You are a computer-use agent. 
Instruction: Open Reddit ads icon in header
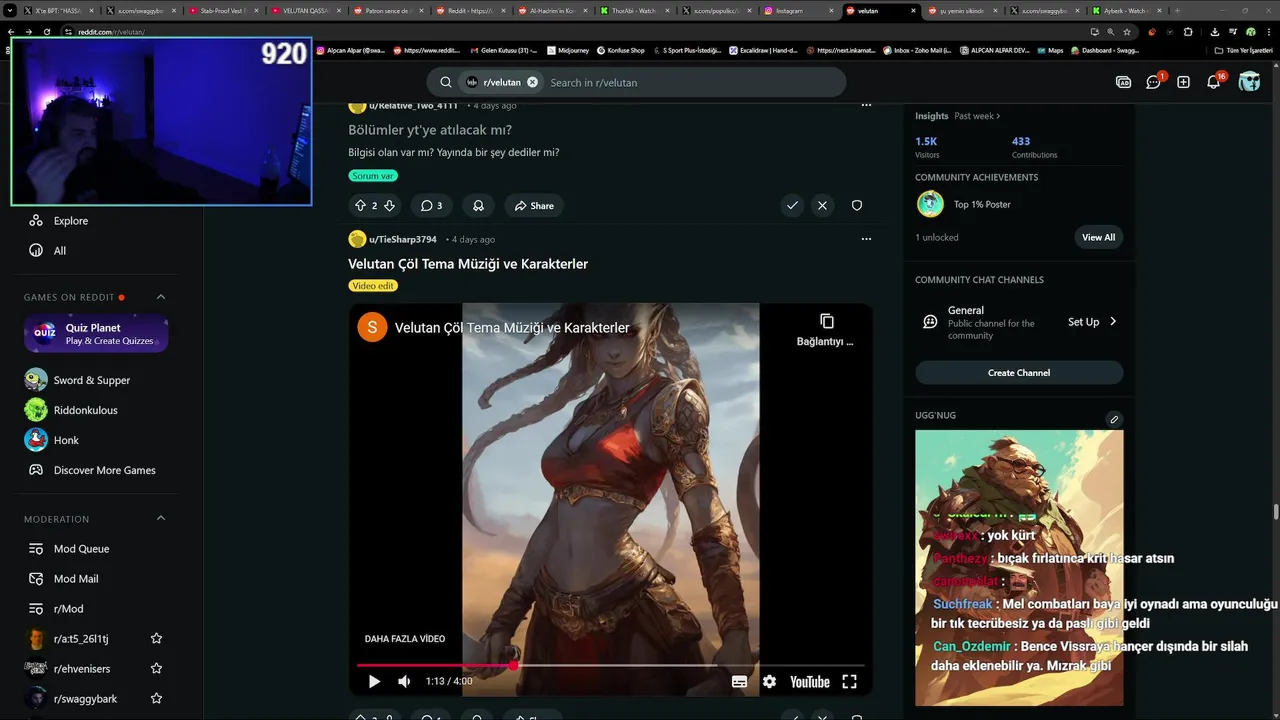(1123, 82)
